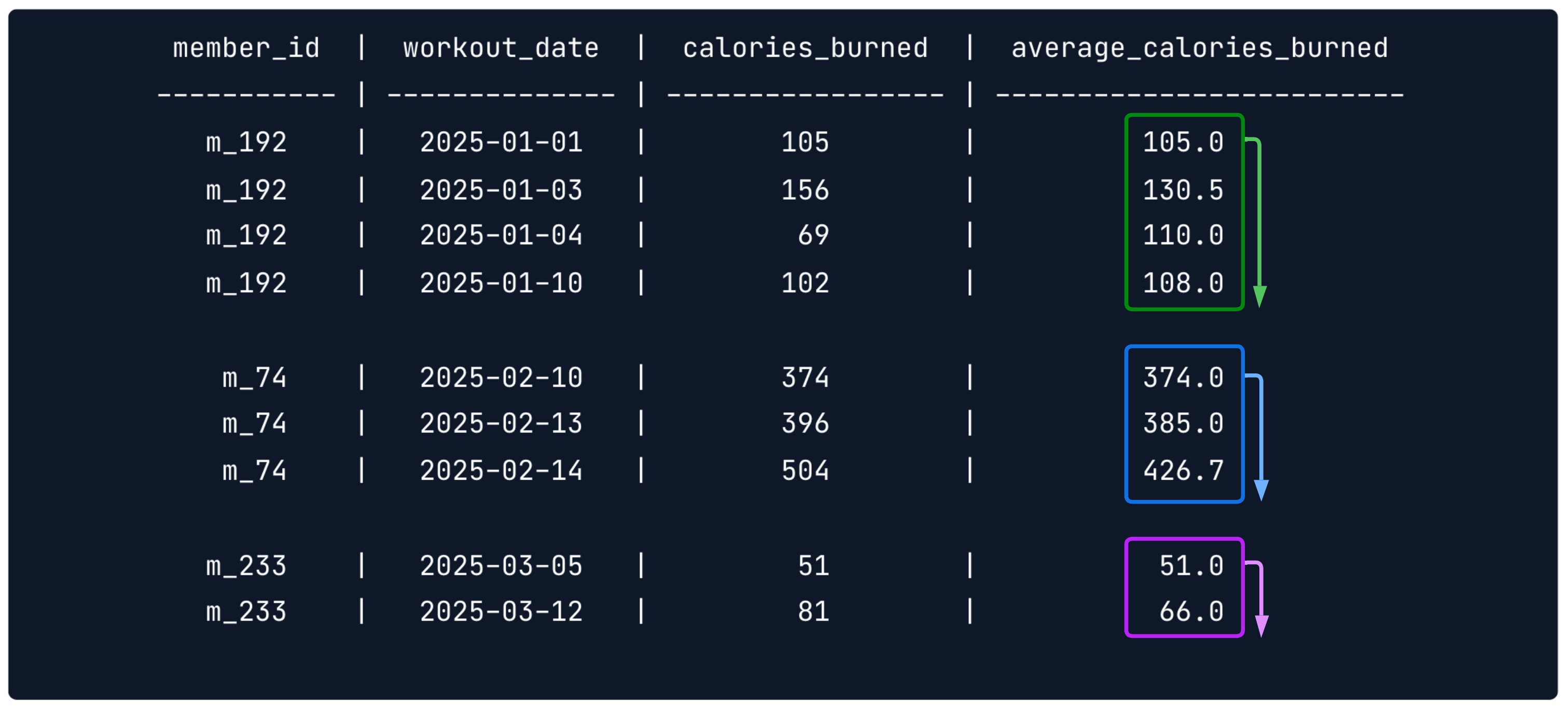Click the m_233 cell in the 2025-03-05 row
This screenshot has height=709, width=1568.
point(246,566)
